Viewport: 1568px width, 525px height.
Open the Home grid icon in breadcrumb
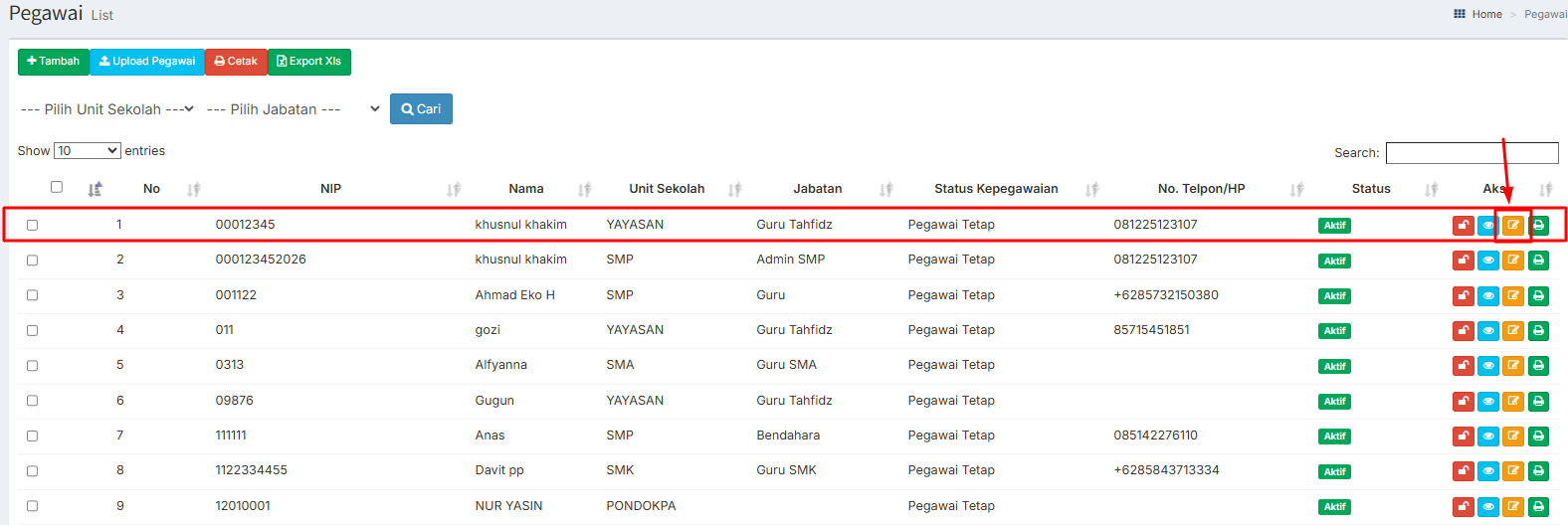coord(1460,14)
